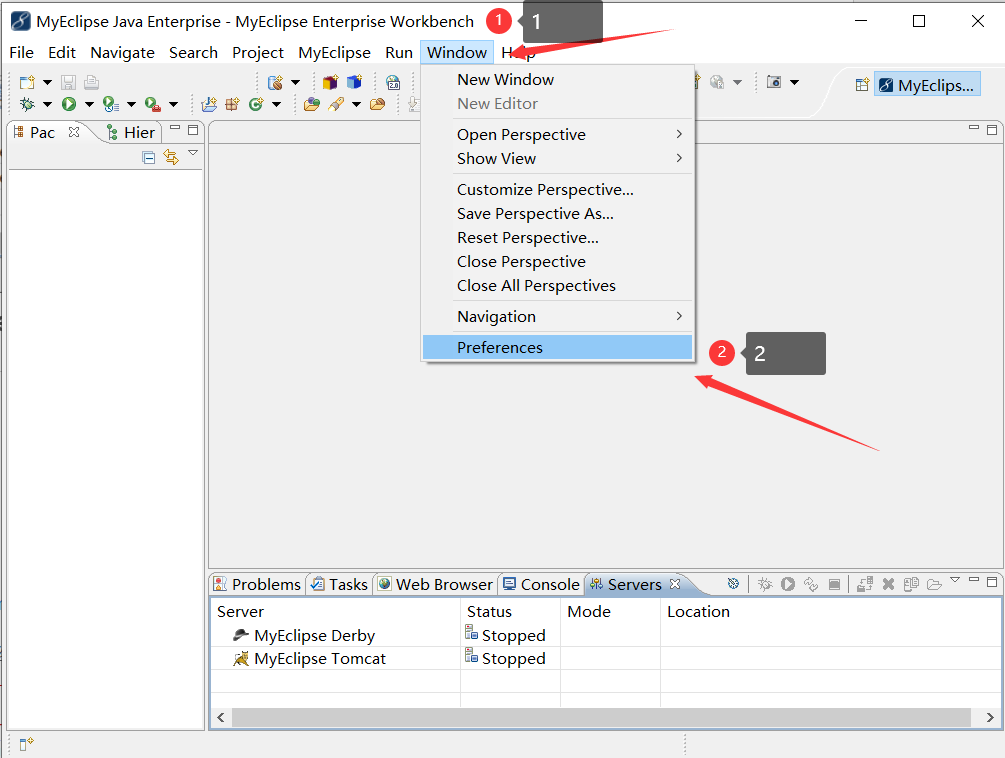Image resolution: width=1005 pixels, height=758 pixels.
Task: Click the green Run button icon
Action: 69,104
